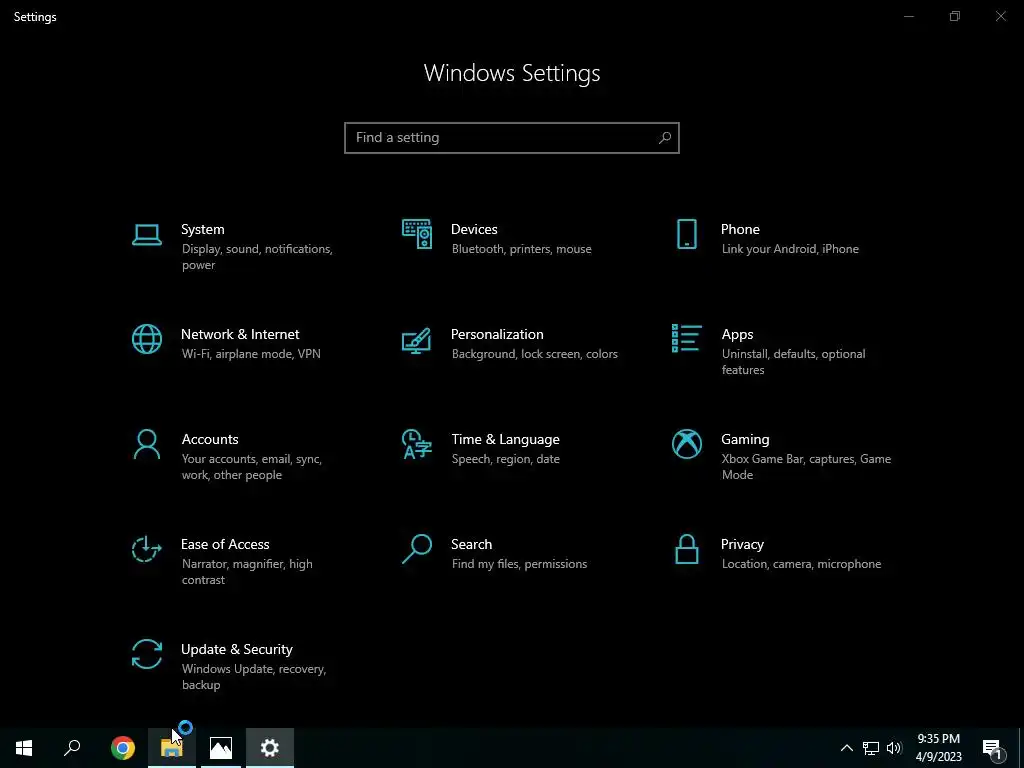Open the Action Center notification icon
Viewport: 1024px width, 768px height.
tap(993, 749)
